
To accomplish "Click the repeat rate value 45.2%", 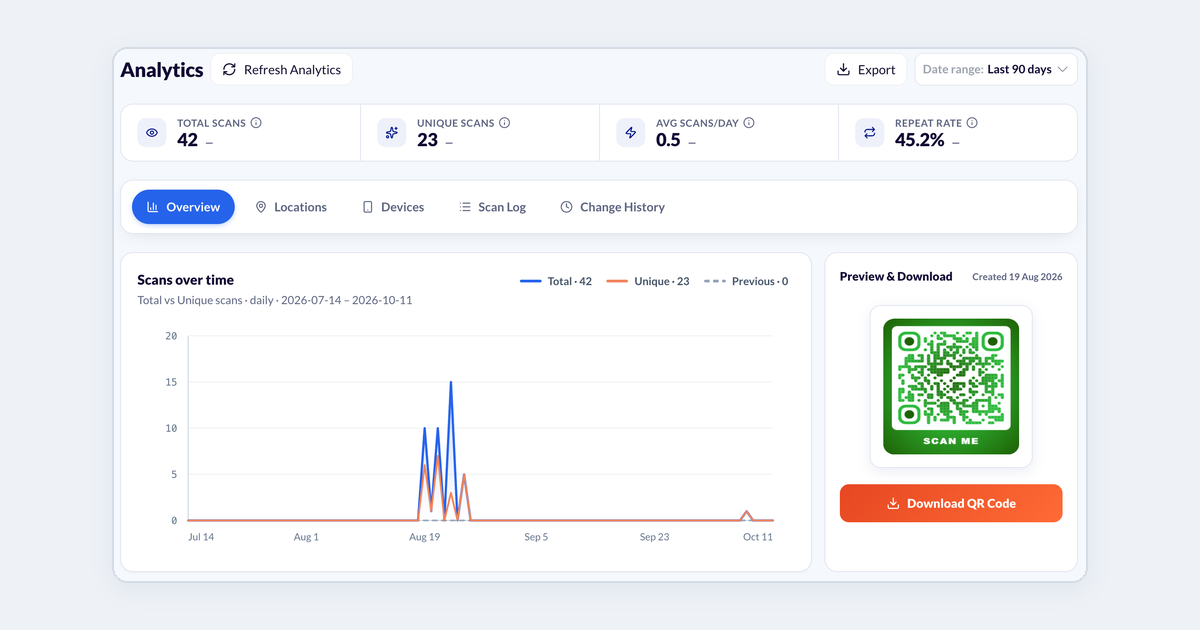I will tap(920, 140).
